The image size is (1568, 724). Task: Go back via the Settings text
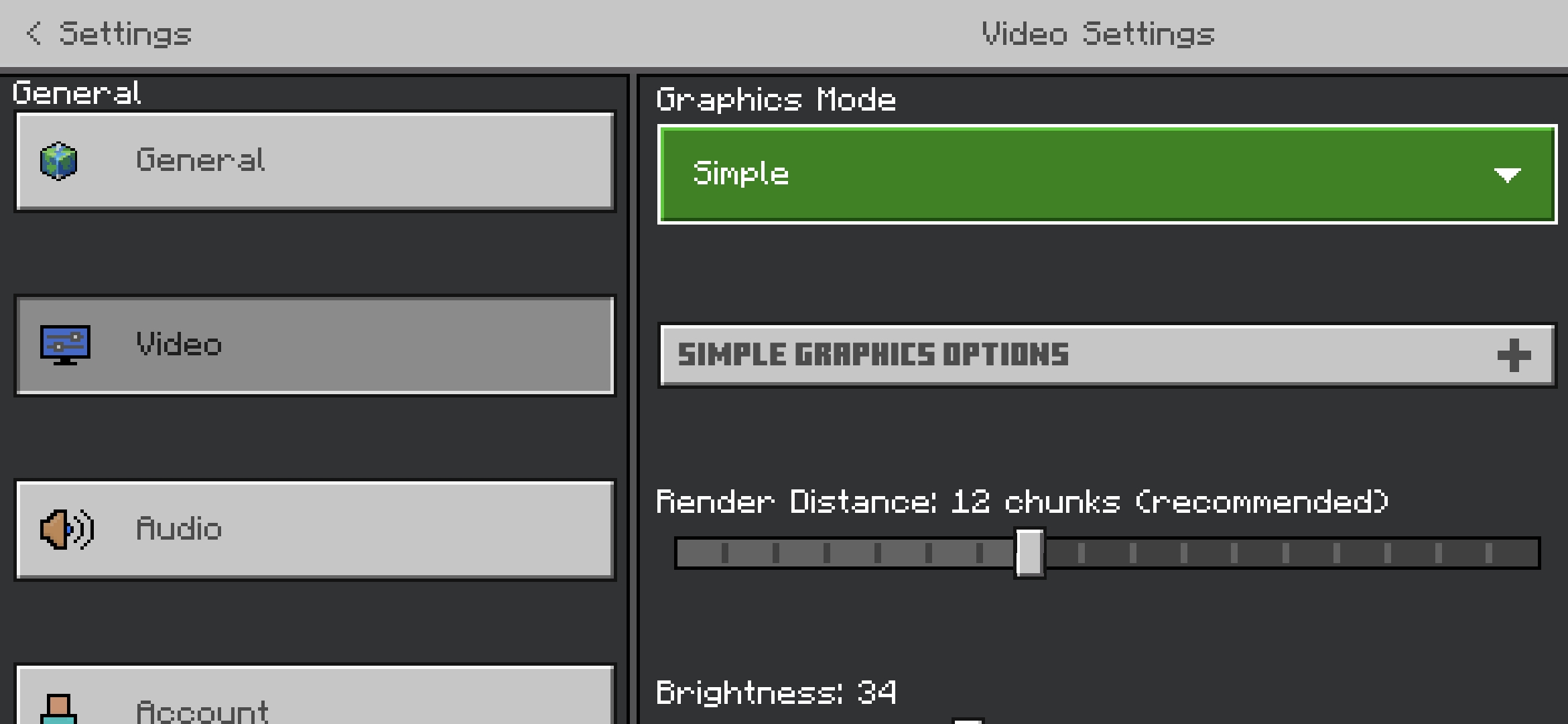[x=125, y=34]
